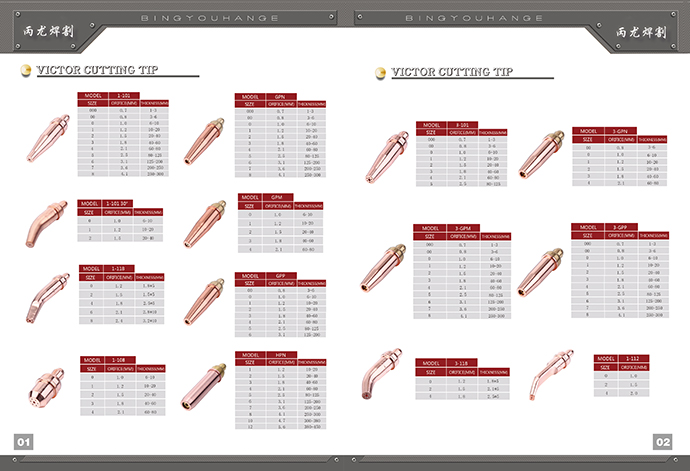
Task: Click the model cell reading exactly "1-101"
Action: [x=124, y=96]
